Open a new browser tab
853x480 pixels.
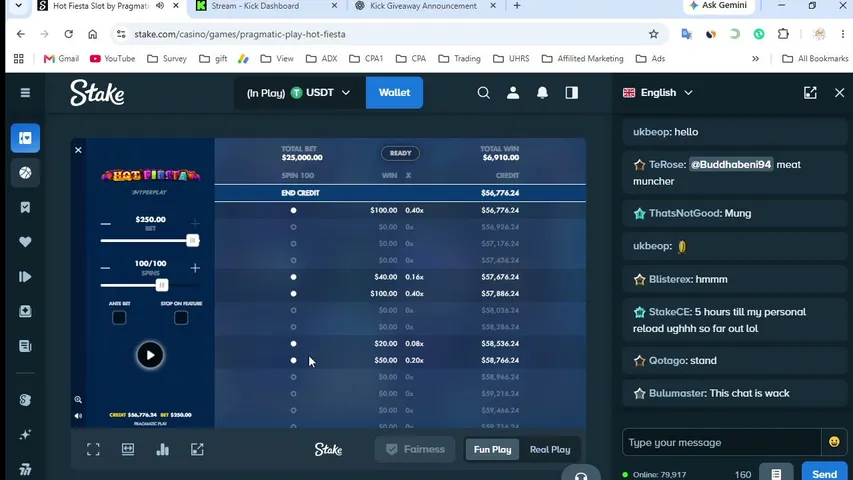tap(517, 5)
